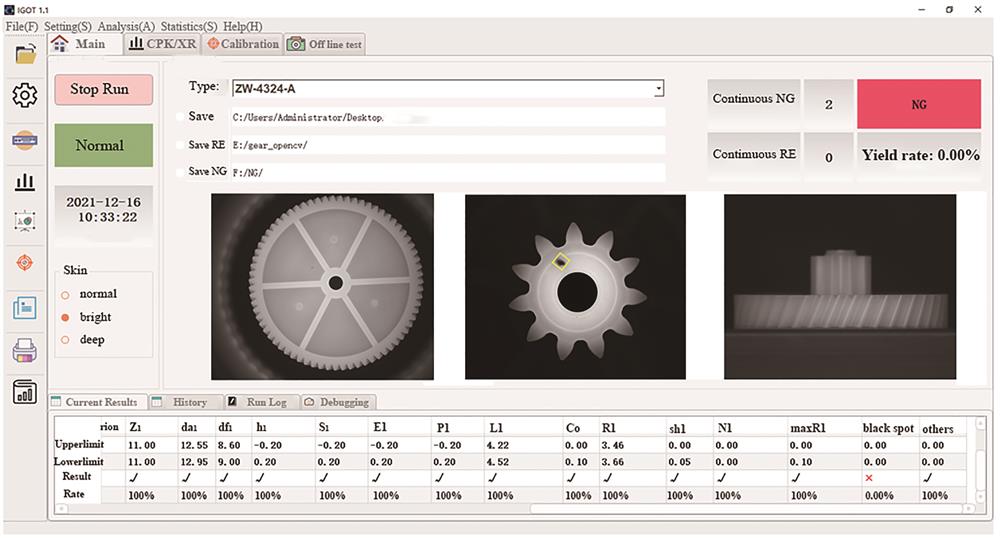Click the bar chart statistics sidebar icon
This screenshot has height=540, width=1000.
(25, 181)
